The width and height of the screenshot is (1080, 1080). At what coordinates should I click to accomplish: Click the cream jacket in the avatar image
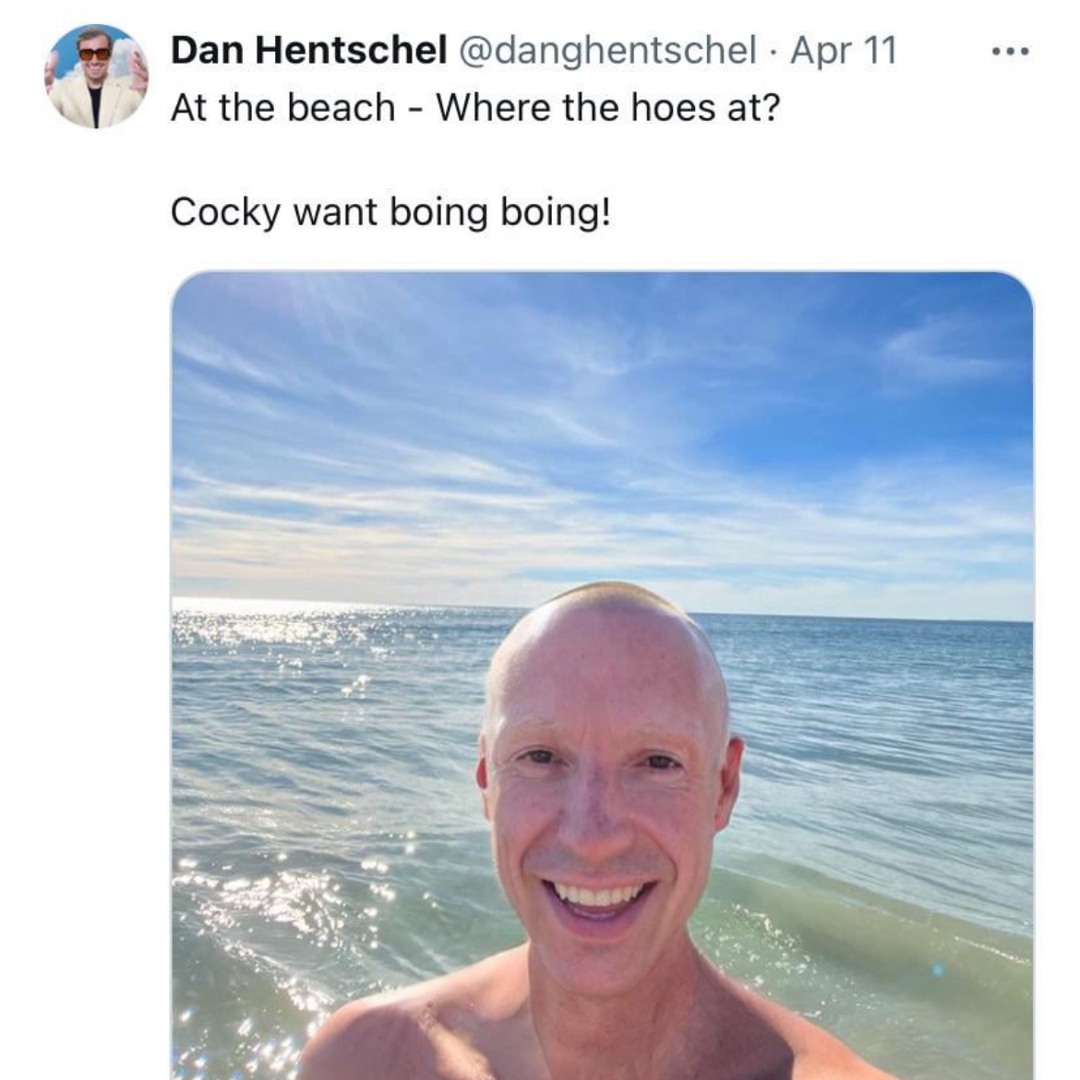pos(96,102)
